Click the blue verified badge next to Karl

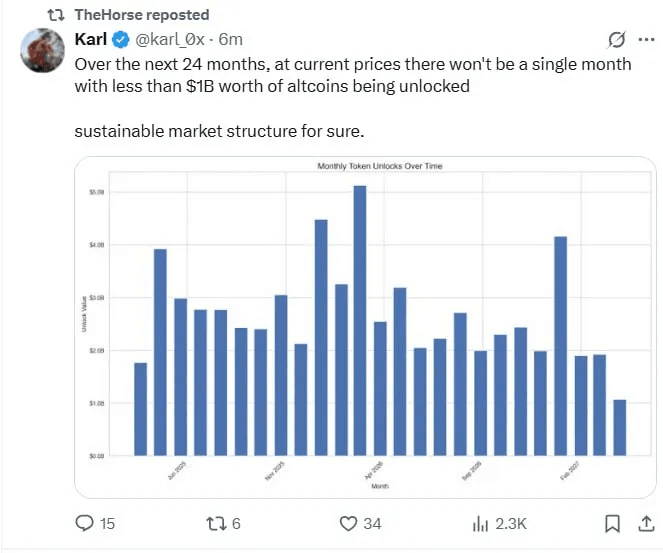coord(120,40)
